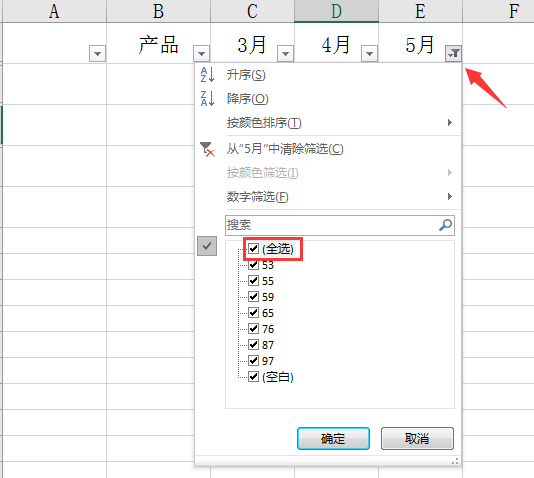
Task: Click the 5月 header cell text
Action: point(420,45)
